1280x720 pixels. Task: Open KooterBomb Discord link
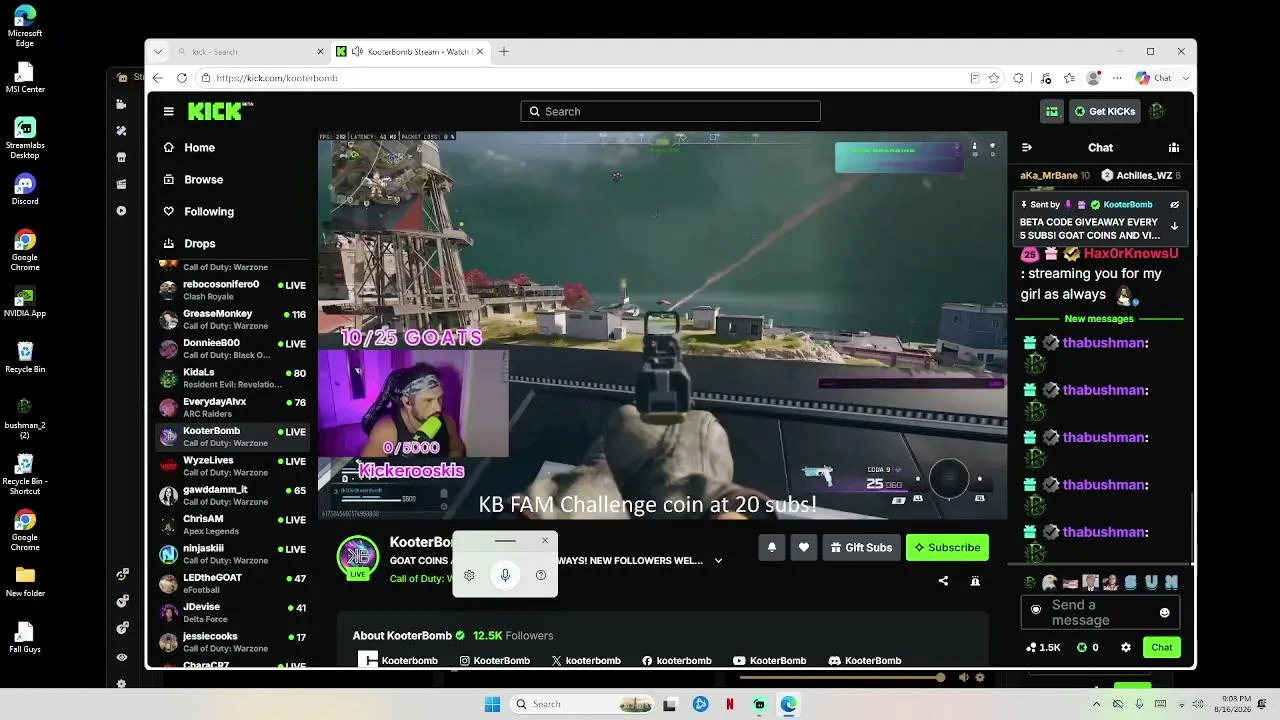pyautogui.click(x=865, y=661)
